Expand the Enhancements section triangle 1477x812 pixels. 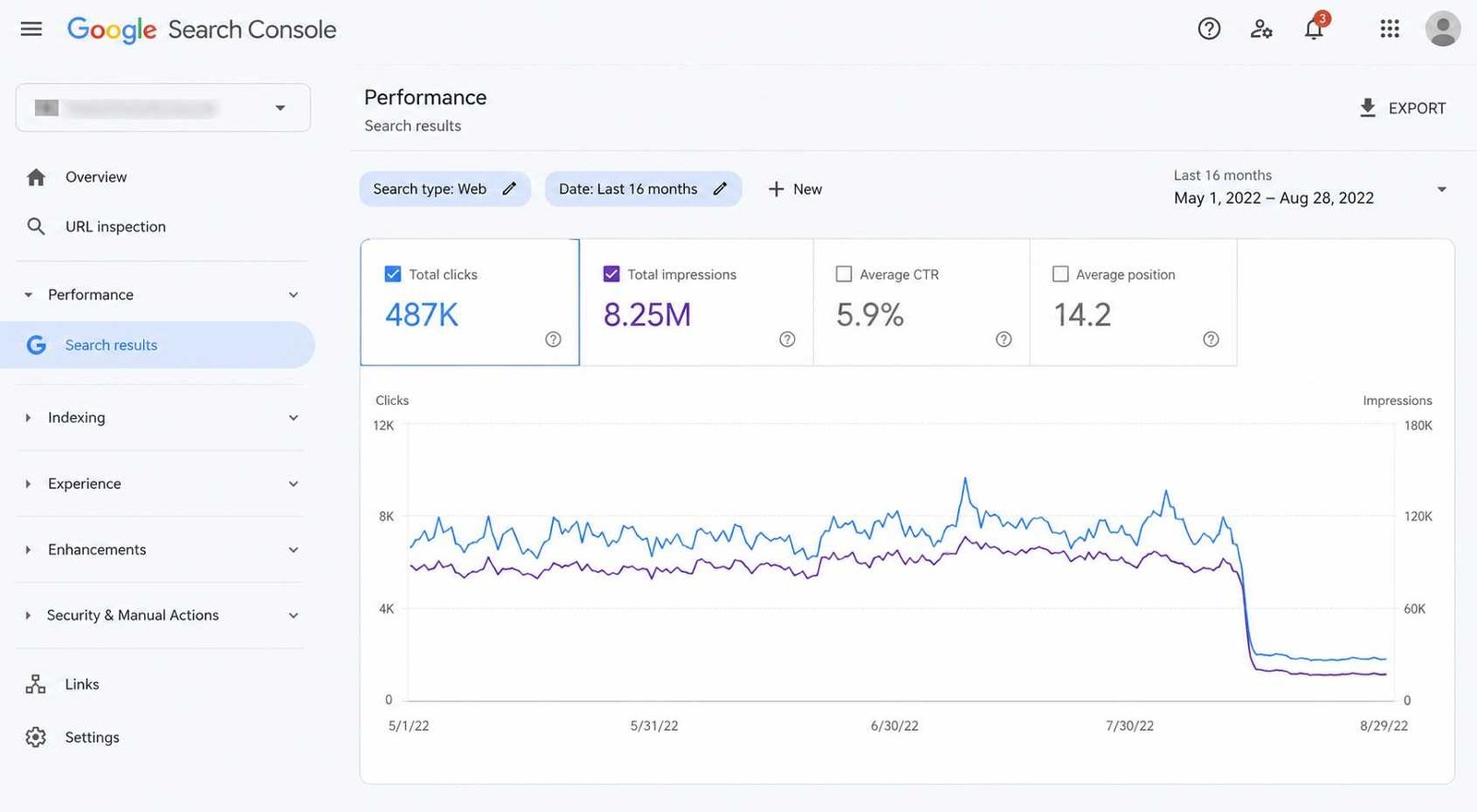[x=28, y=550]
